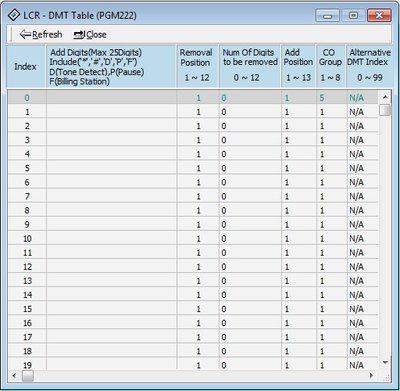400x391 pixels.
Task: Click the CO Group column header
Action: (x=331, y=66)
